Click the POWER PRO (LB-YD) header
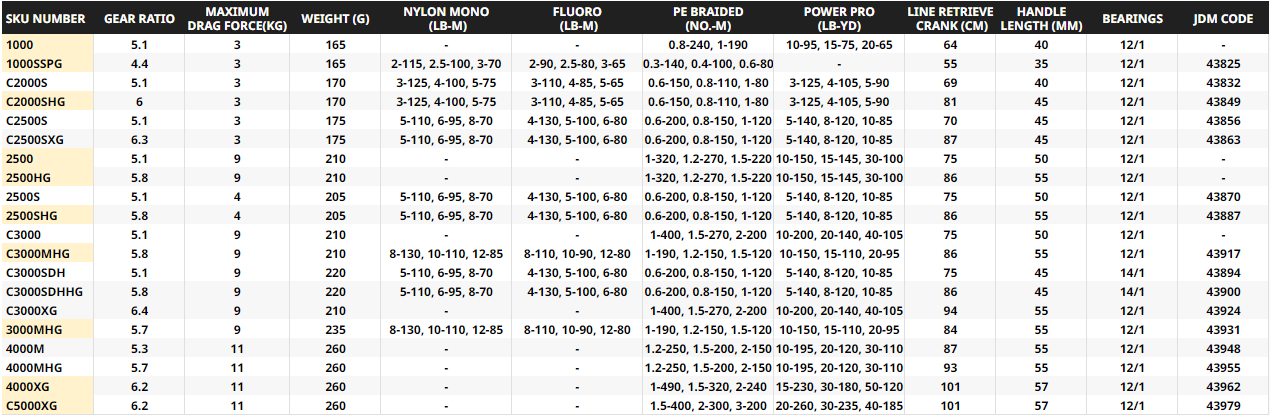1270x416 pixels. (839, 18)
